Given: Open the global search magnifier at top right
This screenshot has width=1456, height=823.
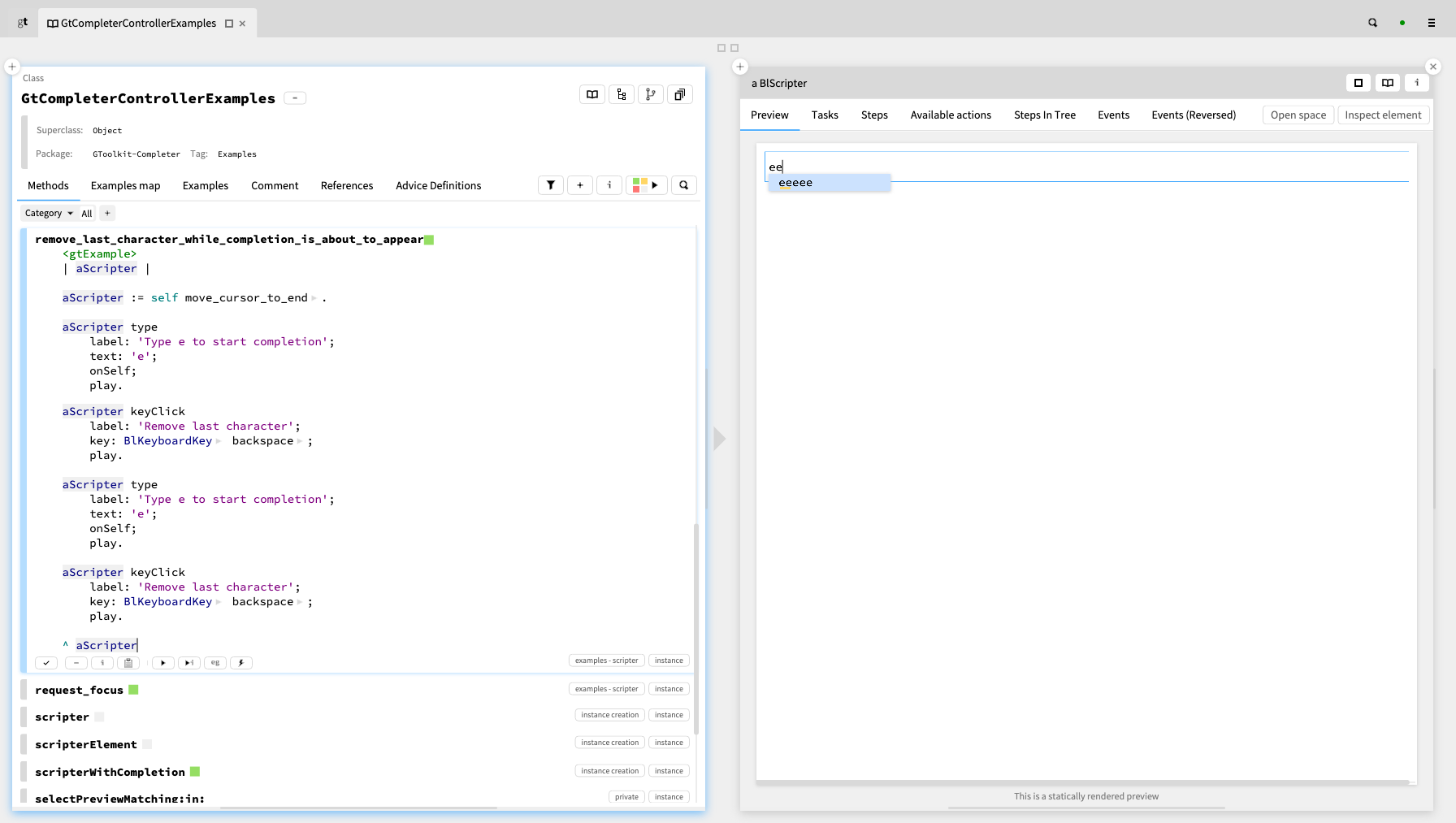Looking at the screenshot, I should 1373,23.
